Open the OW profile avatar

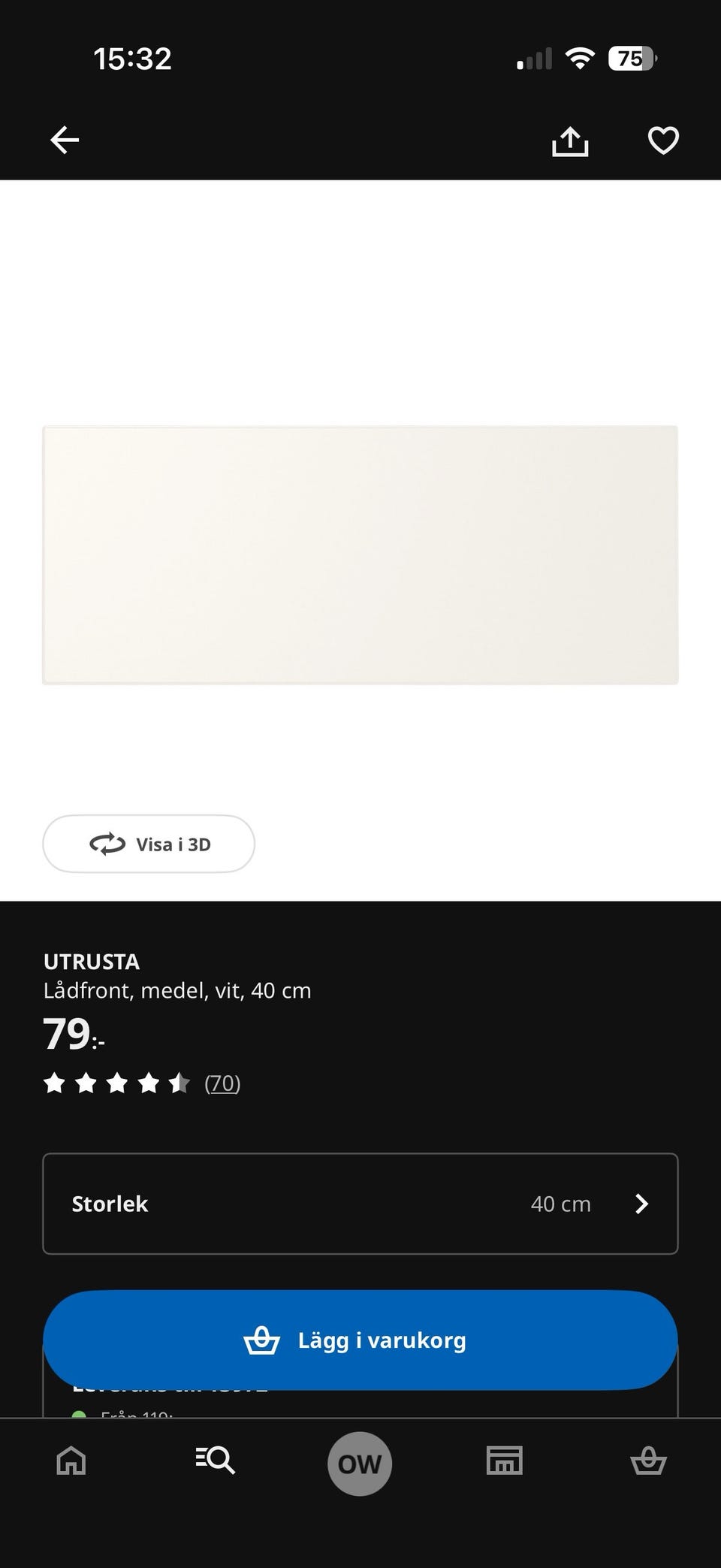point(360,1464)
